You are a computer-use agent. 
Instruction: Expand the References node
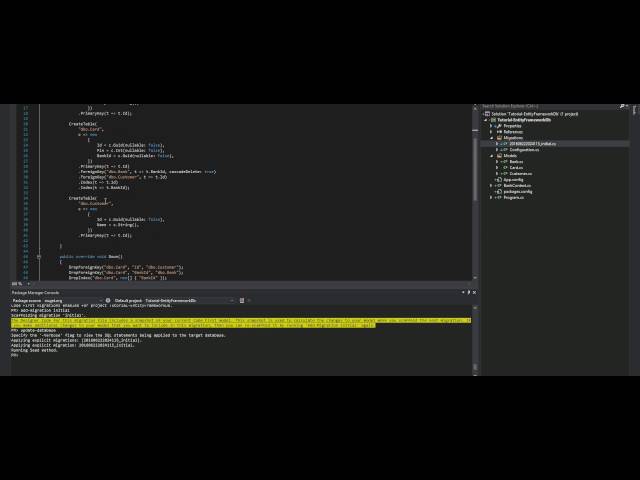click(491, 132)
